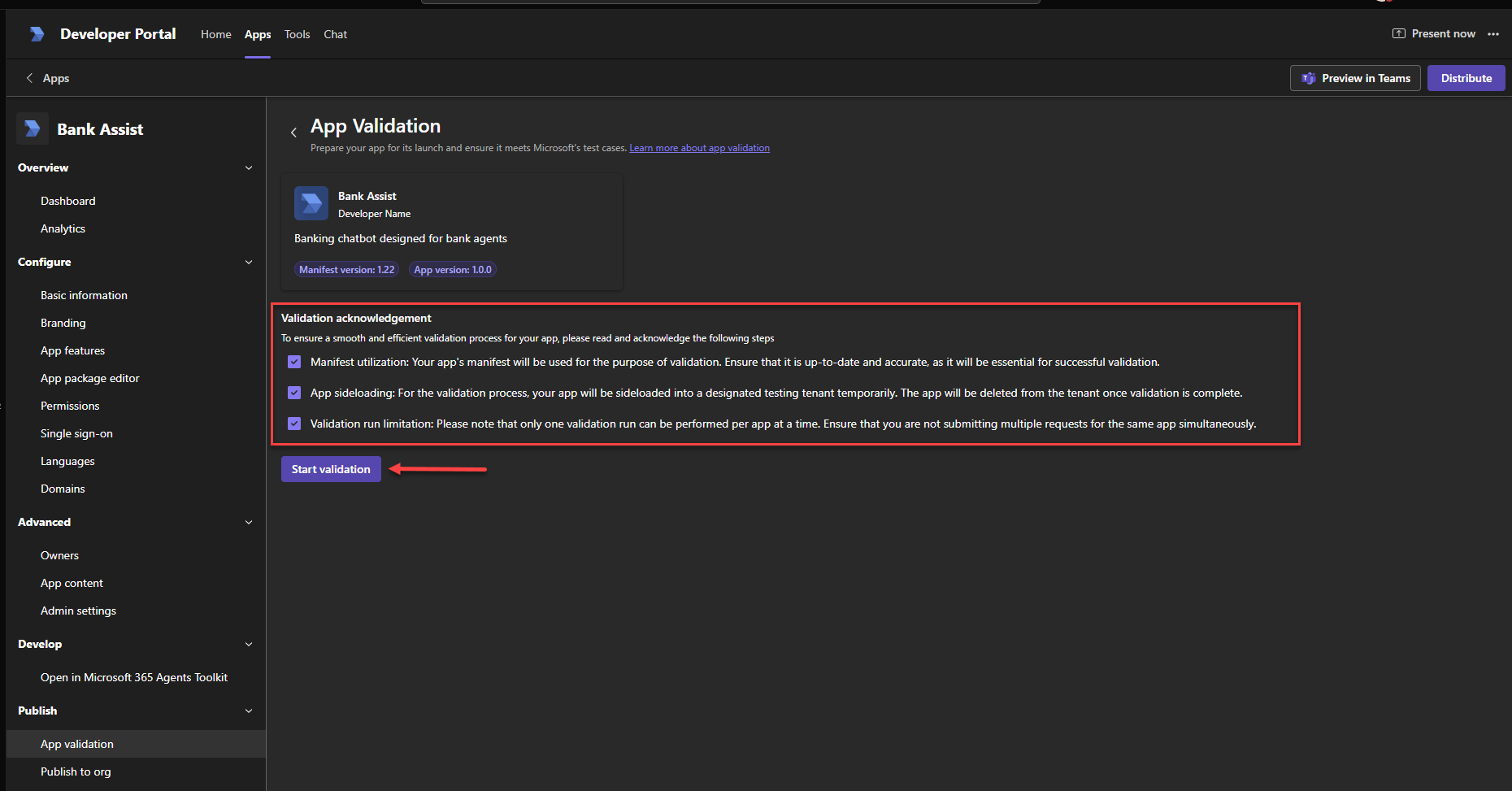The width and height of the screenshot is (1512, 791).
Task: Click the App version: 1.0.0 badge
Action: pyautogui.click(x=453, y=270)
